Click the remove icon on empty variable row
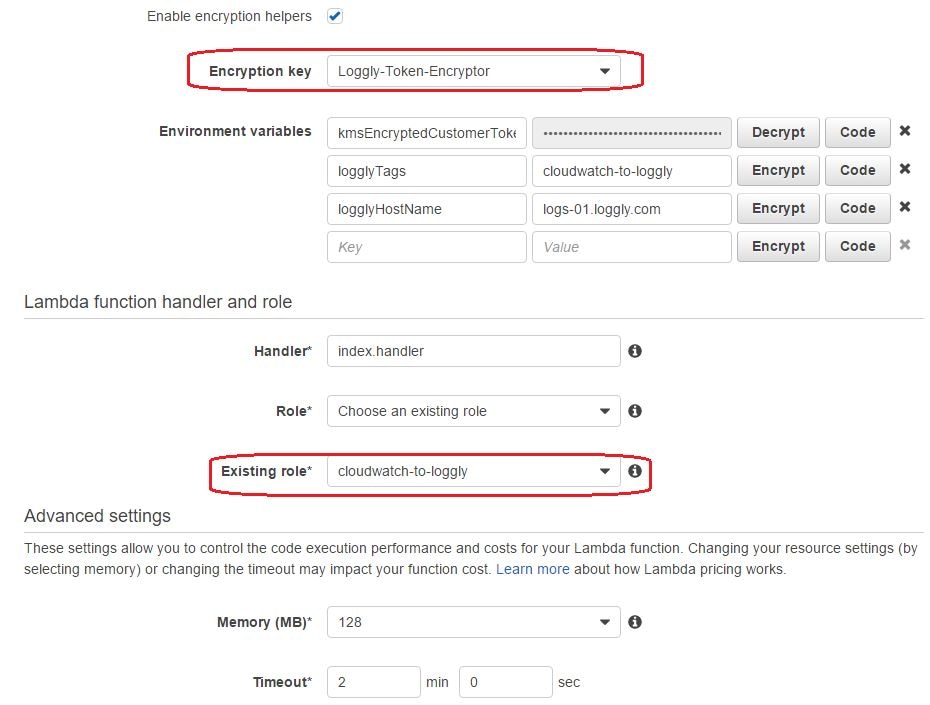Viewport: 930px width, 705px height. pyautogui.click(x=904, y=246)
